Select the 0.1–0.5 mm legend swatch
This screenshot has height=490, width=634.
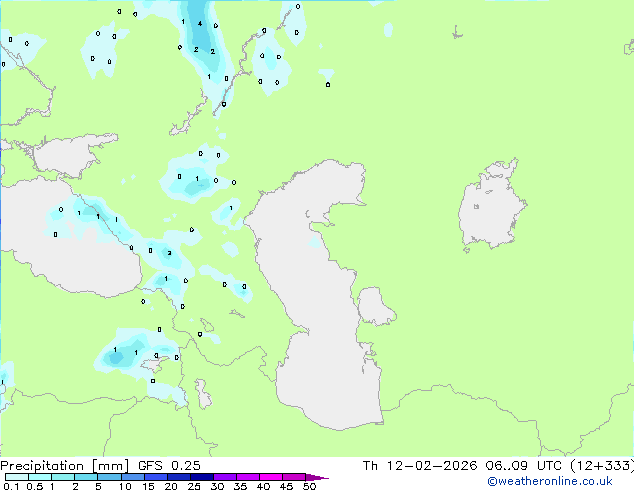pos(17,477)
